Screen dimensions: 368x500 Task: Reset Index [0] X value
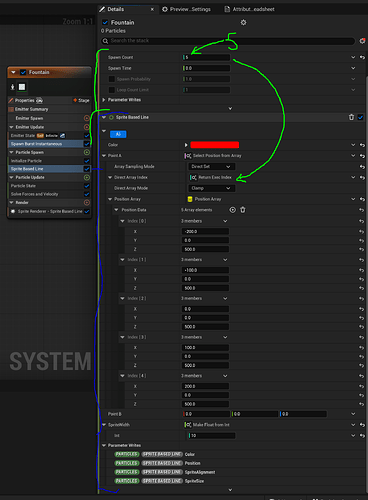[361, 231]
